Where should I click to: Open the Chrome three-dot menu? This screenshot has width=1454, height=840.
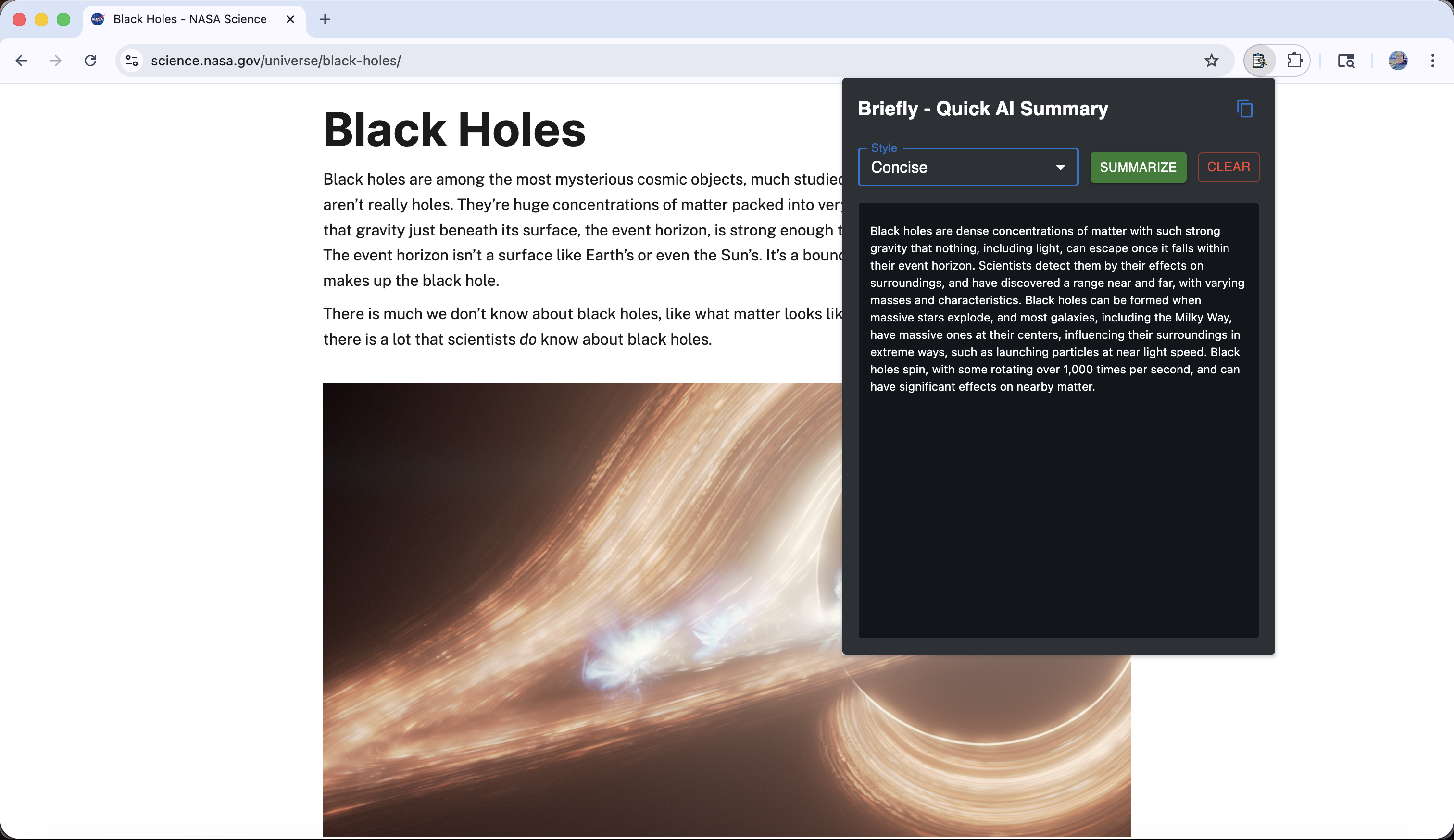coord(1432,61)
